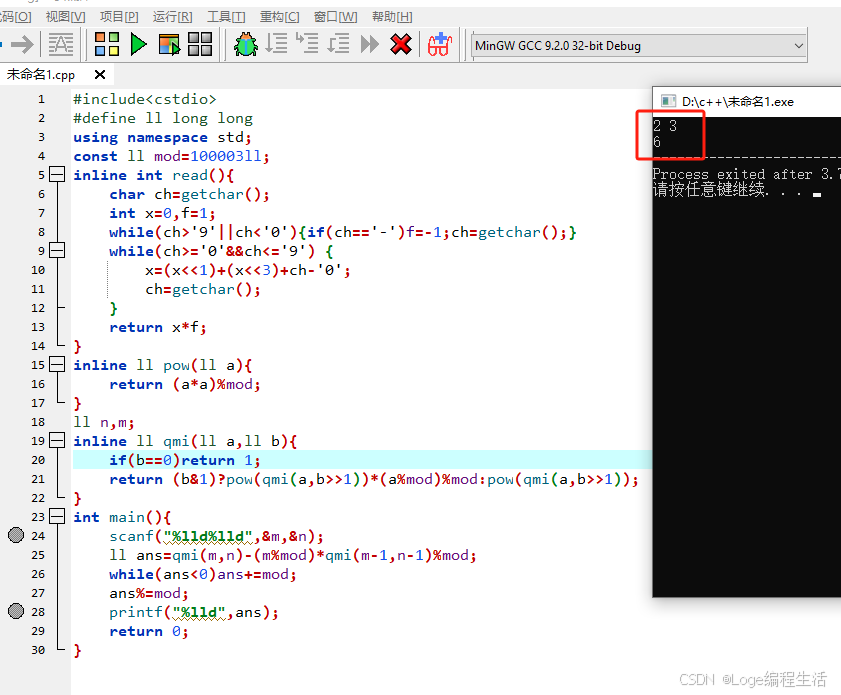Open the 项目[P] menu
The width and height of the screenshot is (841, 695).
tap(119, 17)
